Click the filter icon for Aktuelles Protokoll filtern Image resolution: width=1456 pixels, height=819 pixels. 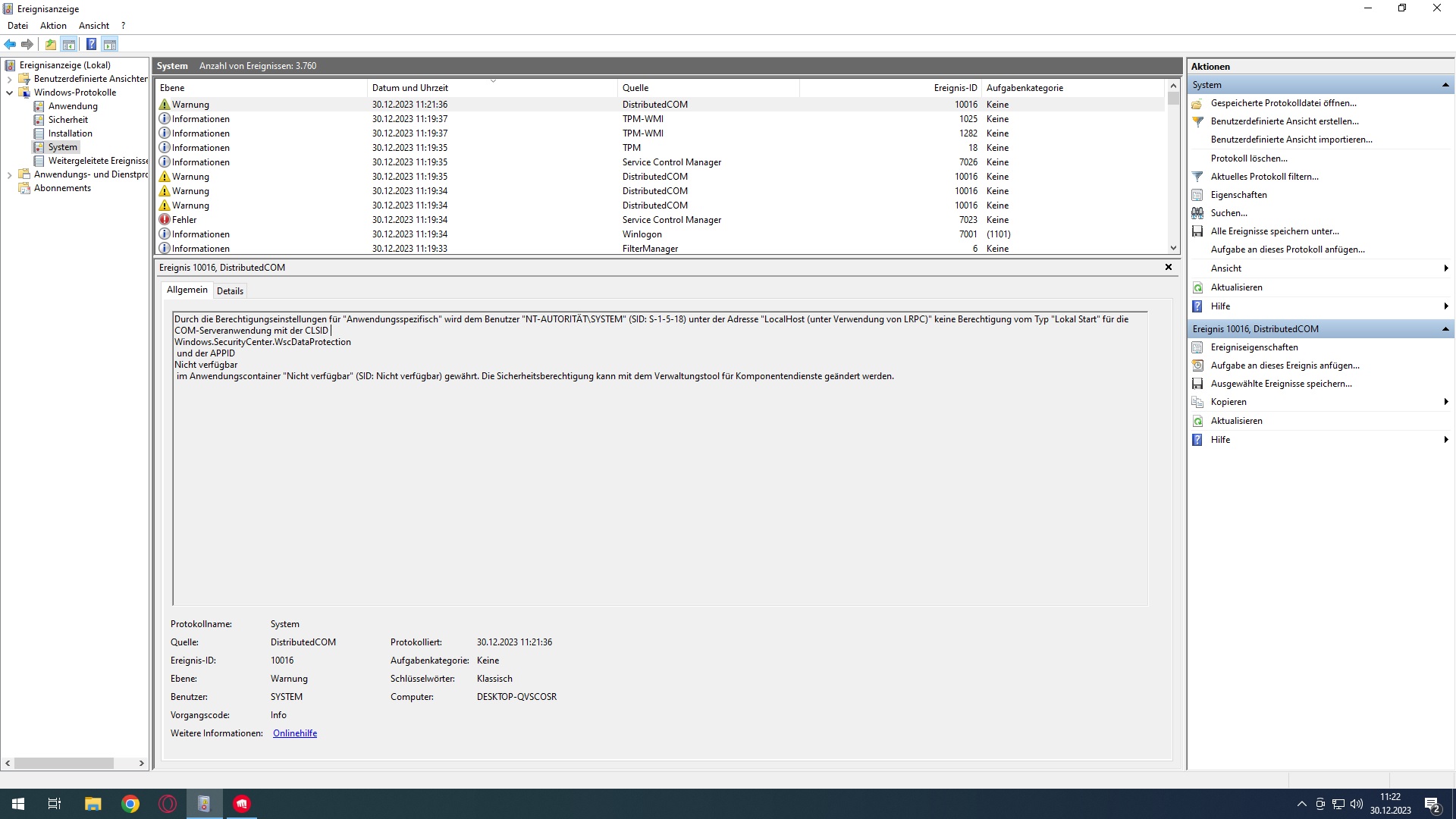[1197, 177]
